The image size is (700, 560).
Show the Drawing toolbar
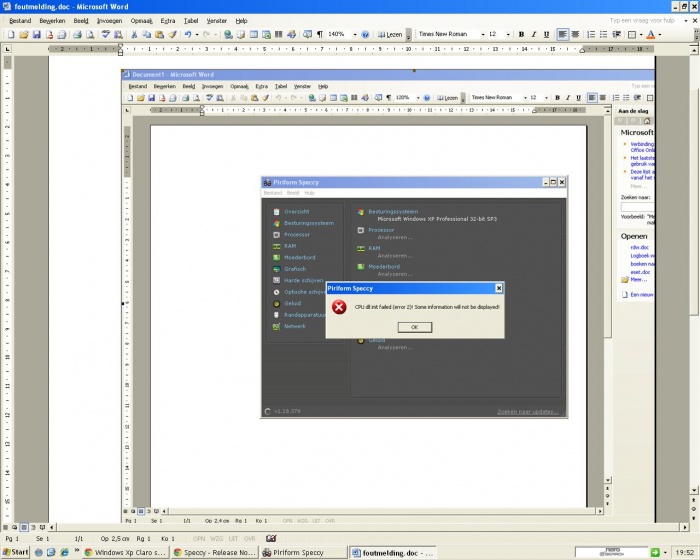click(x=292, y=34)
